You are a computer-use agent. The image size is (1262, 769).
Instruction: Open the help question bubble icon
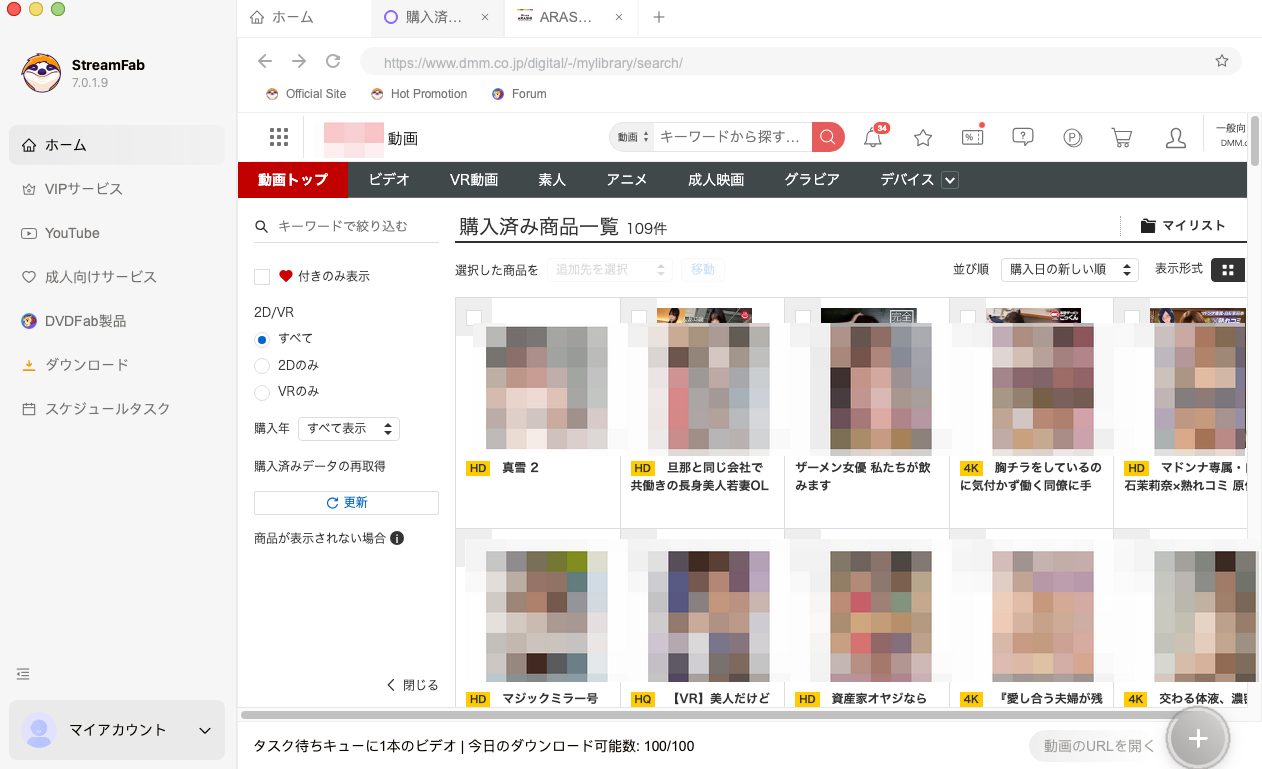click(x=1022, y=137)
